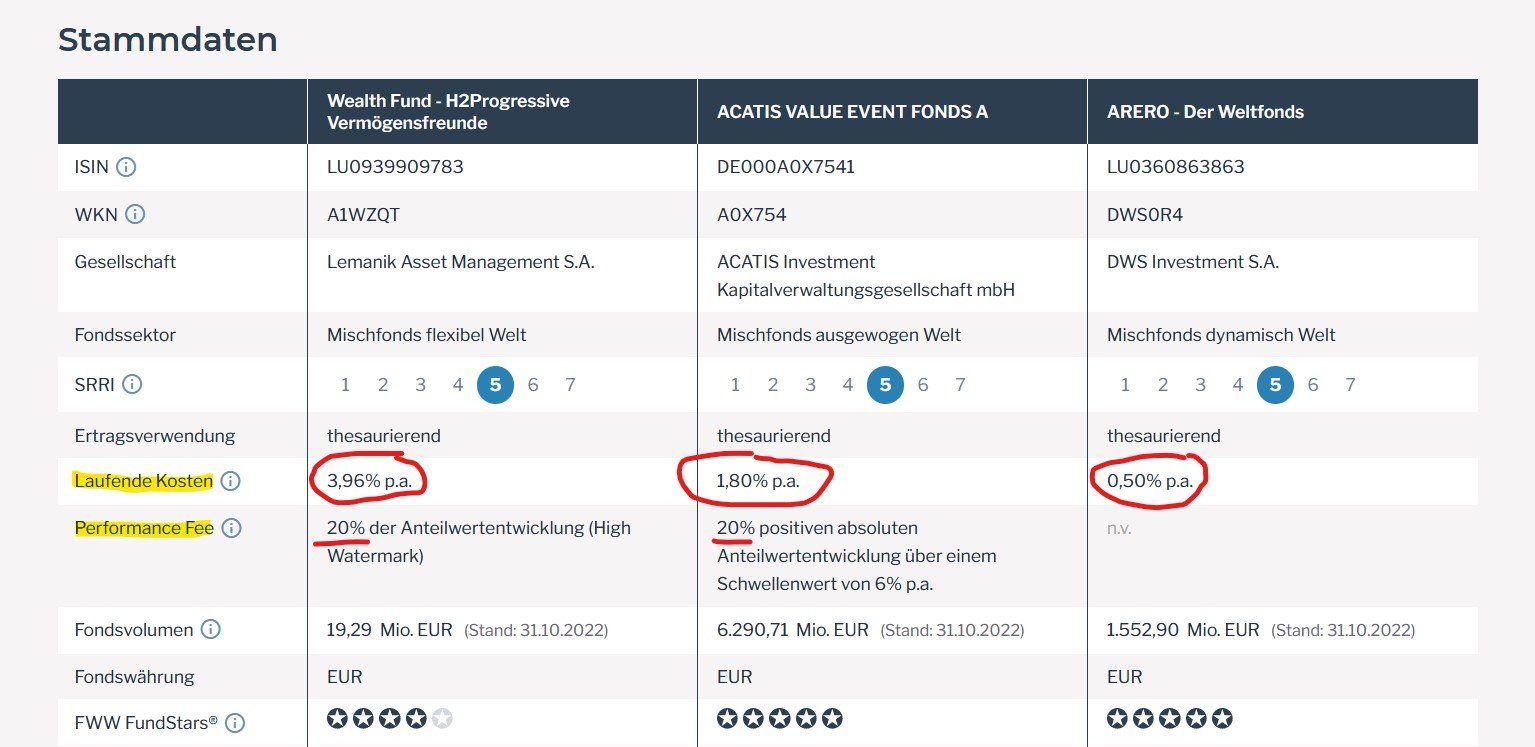Click the Stammdaten heading
Screen dimensions: 1535x747
pos(167,40)
